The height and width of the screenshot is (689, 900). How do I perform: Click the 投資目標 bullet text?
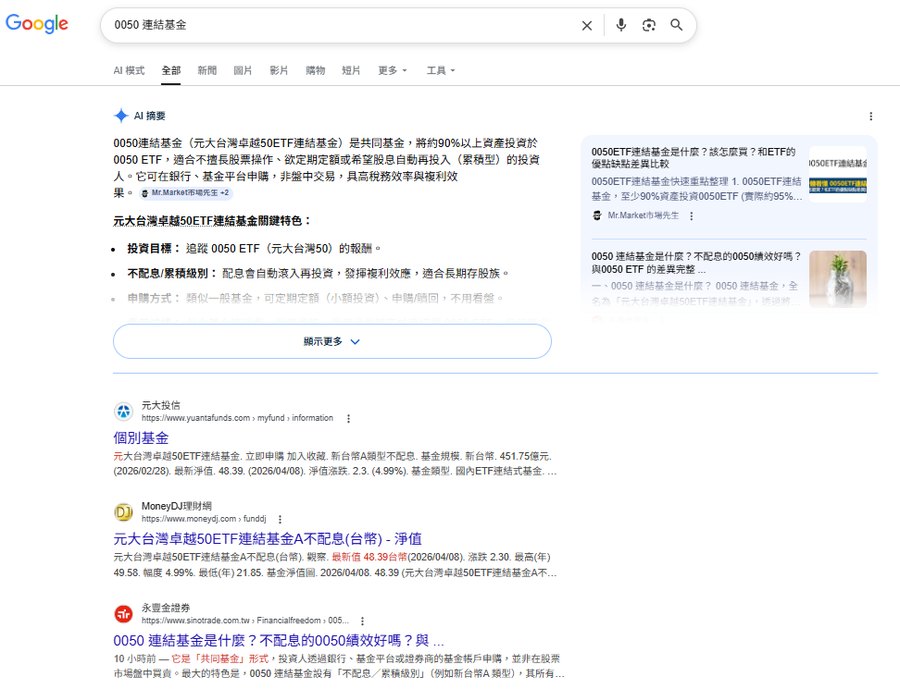point(254,249)
